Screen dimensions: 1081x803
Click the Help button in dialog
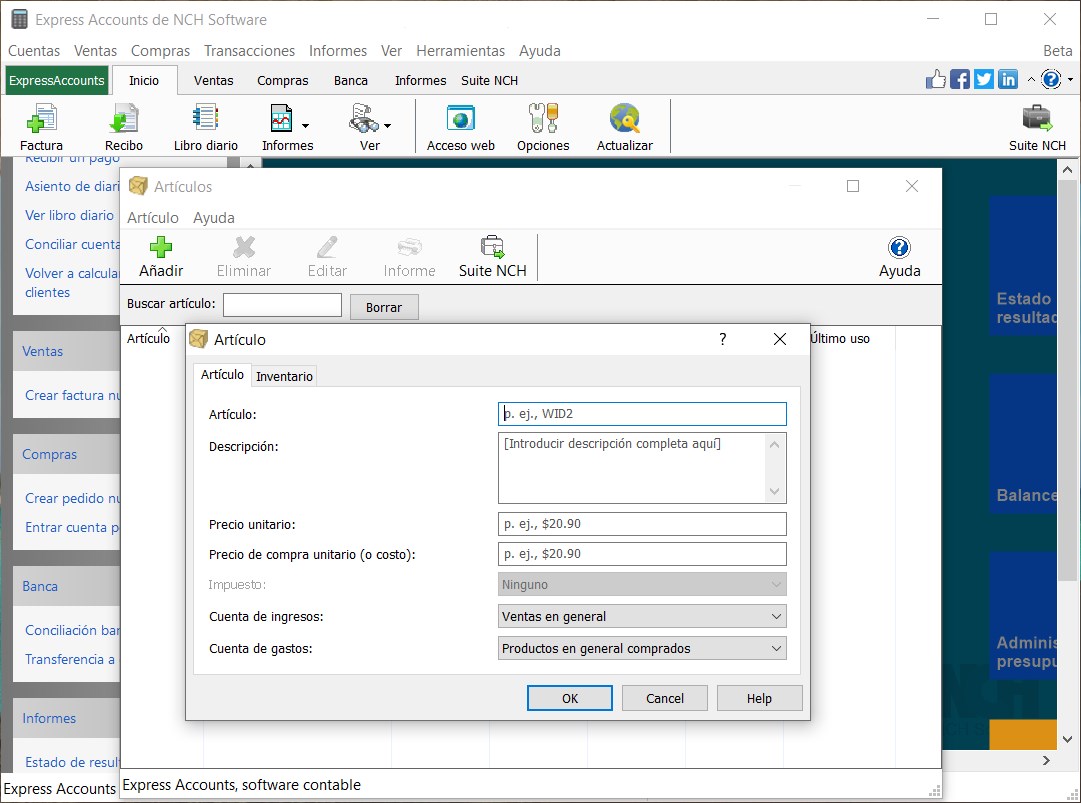point(759,698)
